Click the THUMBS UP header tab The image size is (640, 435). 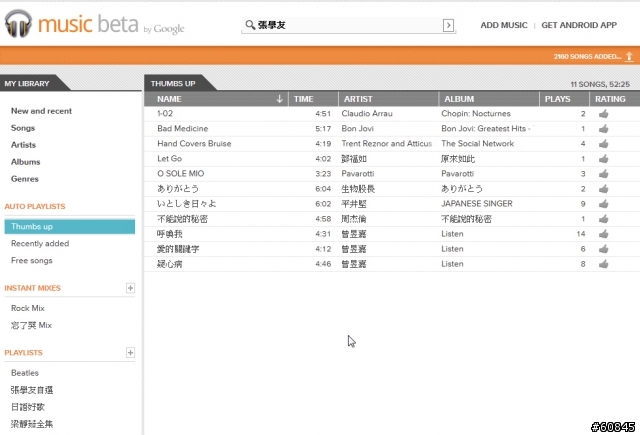click(173, 84)
